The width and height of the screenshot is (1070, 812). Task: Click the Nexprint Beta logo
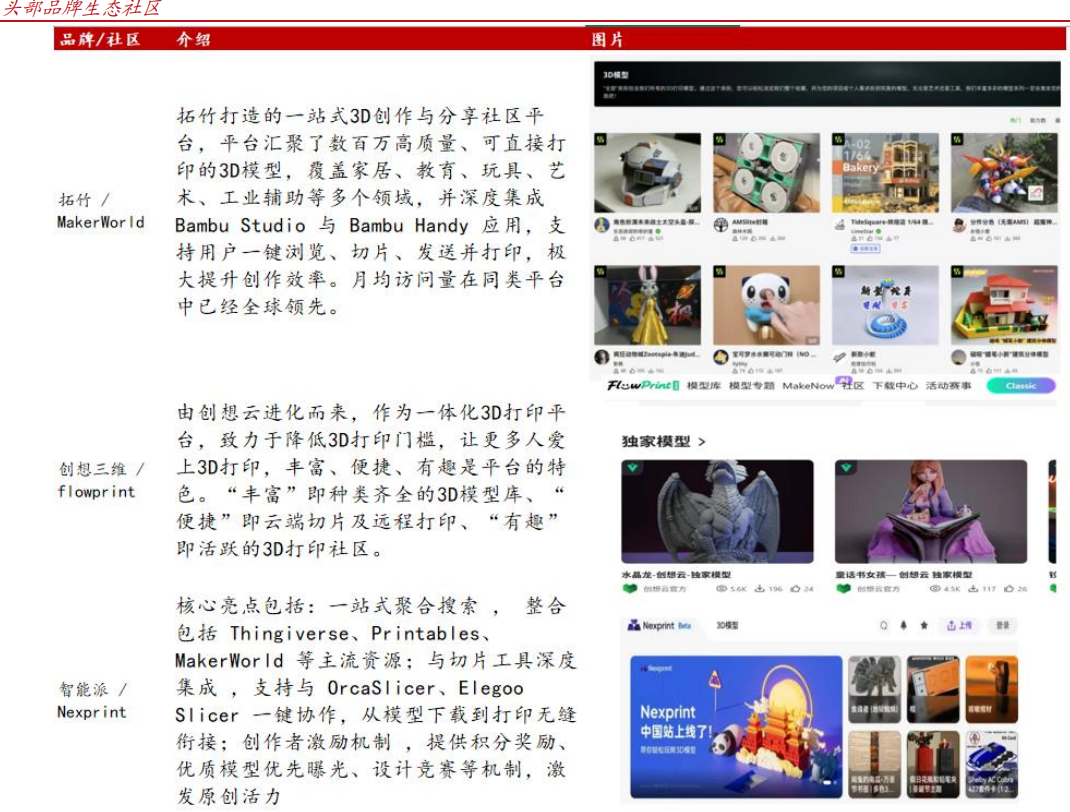coord(659,625)
